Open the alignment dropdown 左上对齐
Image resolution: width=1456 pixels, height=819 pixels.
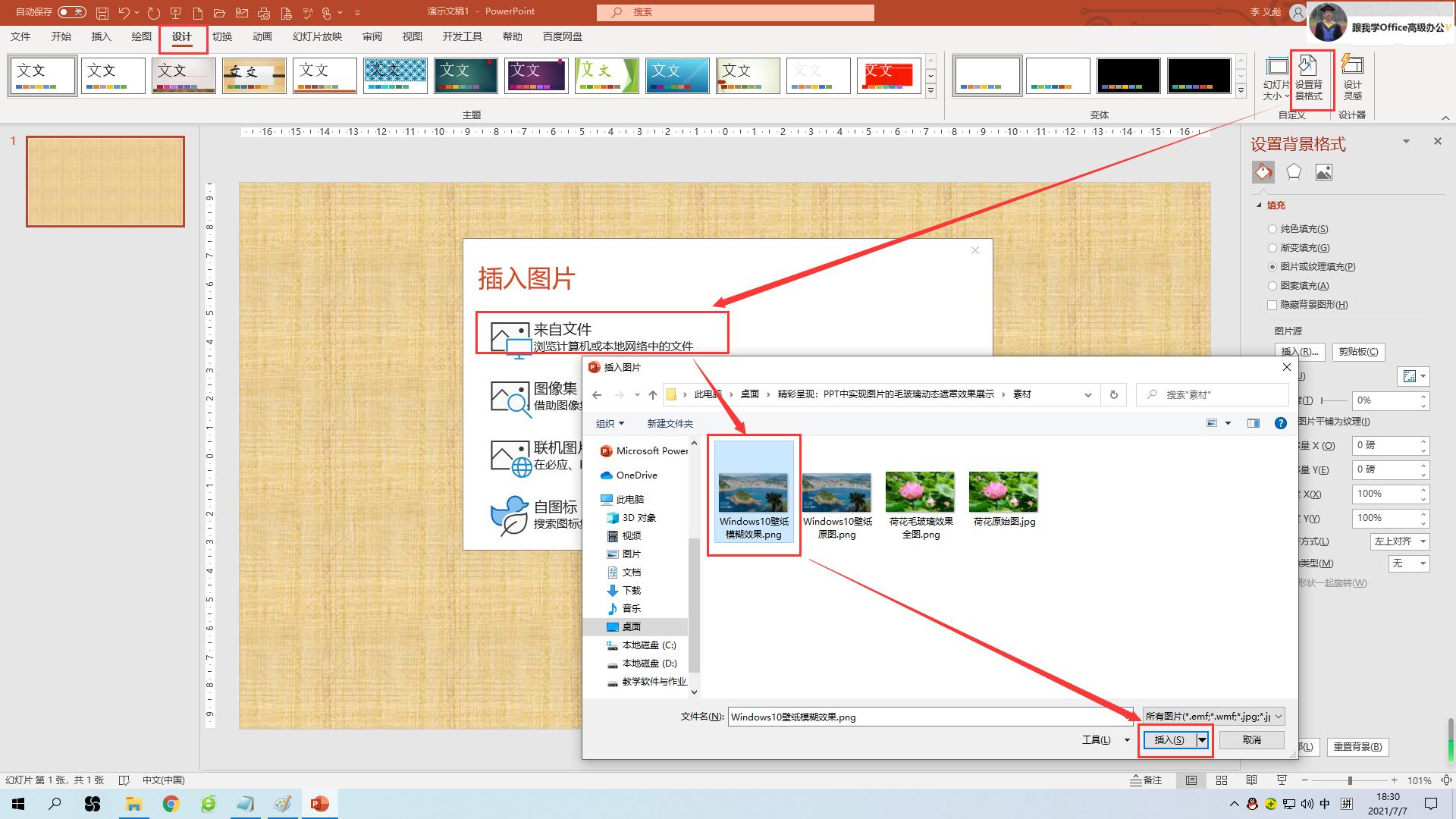click(x=1400, y=541)
